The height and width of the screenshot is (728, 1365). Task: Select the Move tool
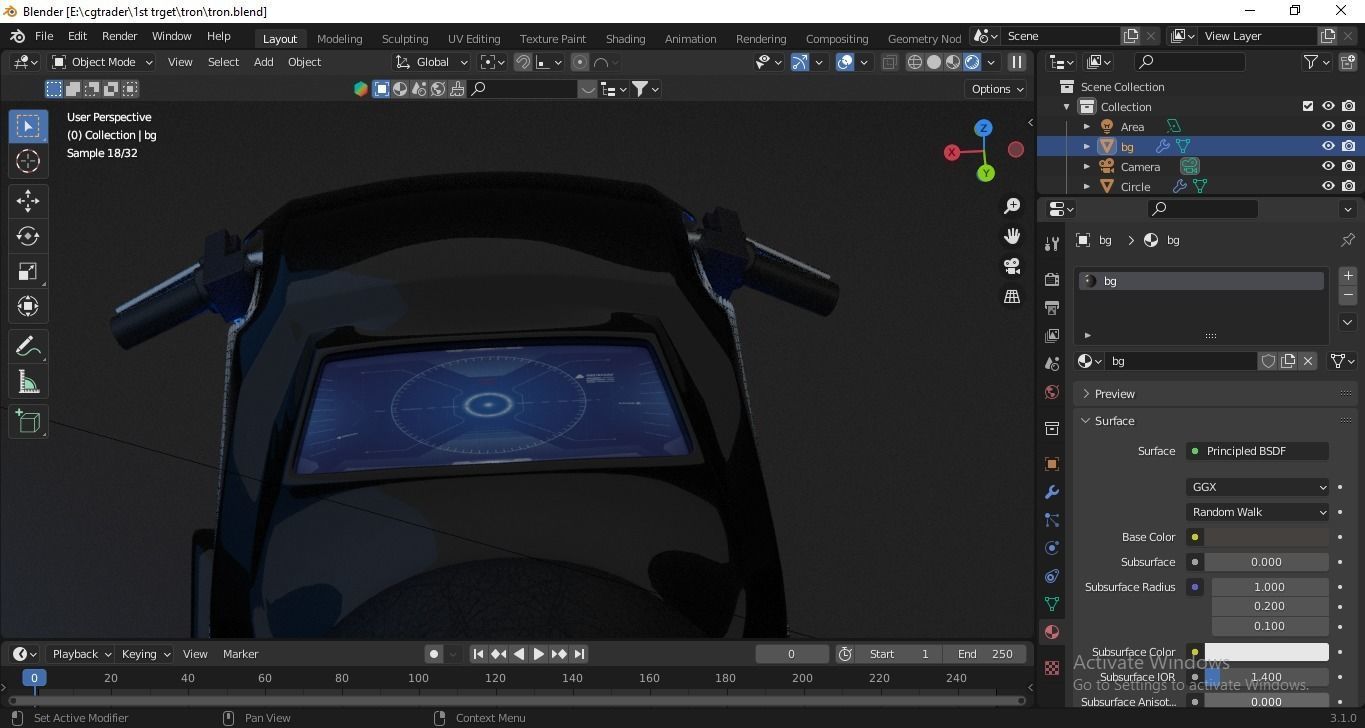pyautogui.click(x=28, y=201)
